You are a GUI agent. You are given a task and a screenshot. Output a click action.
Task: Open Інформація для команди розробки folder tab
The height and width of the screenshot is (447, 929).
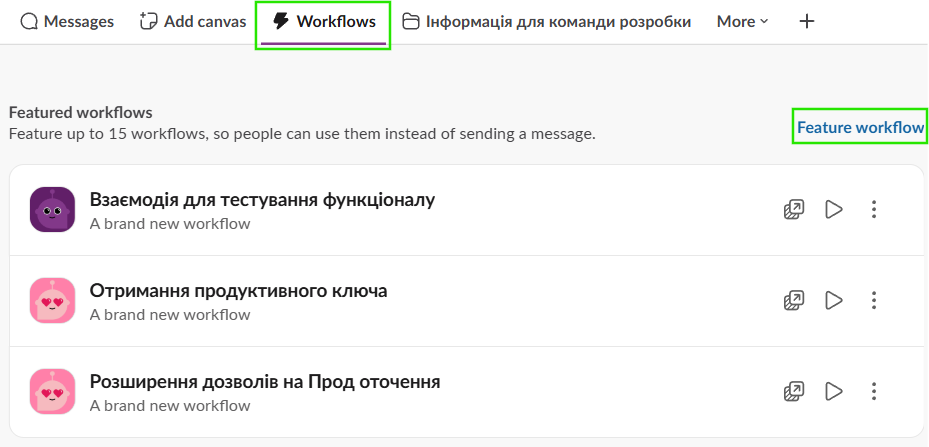coord(547,21)
